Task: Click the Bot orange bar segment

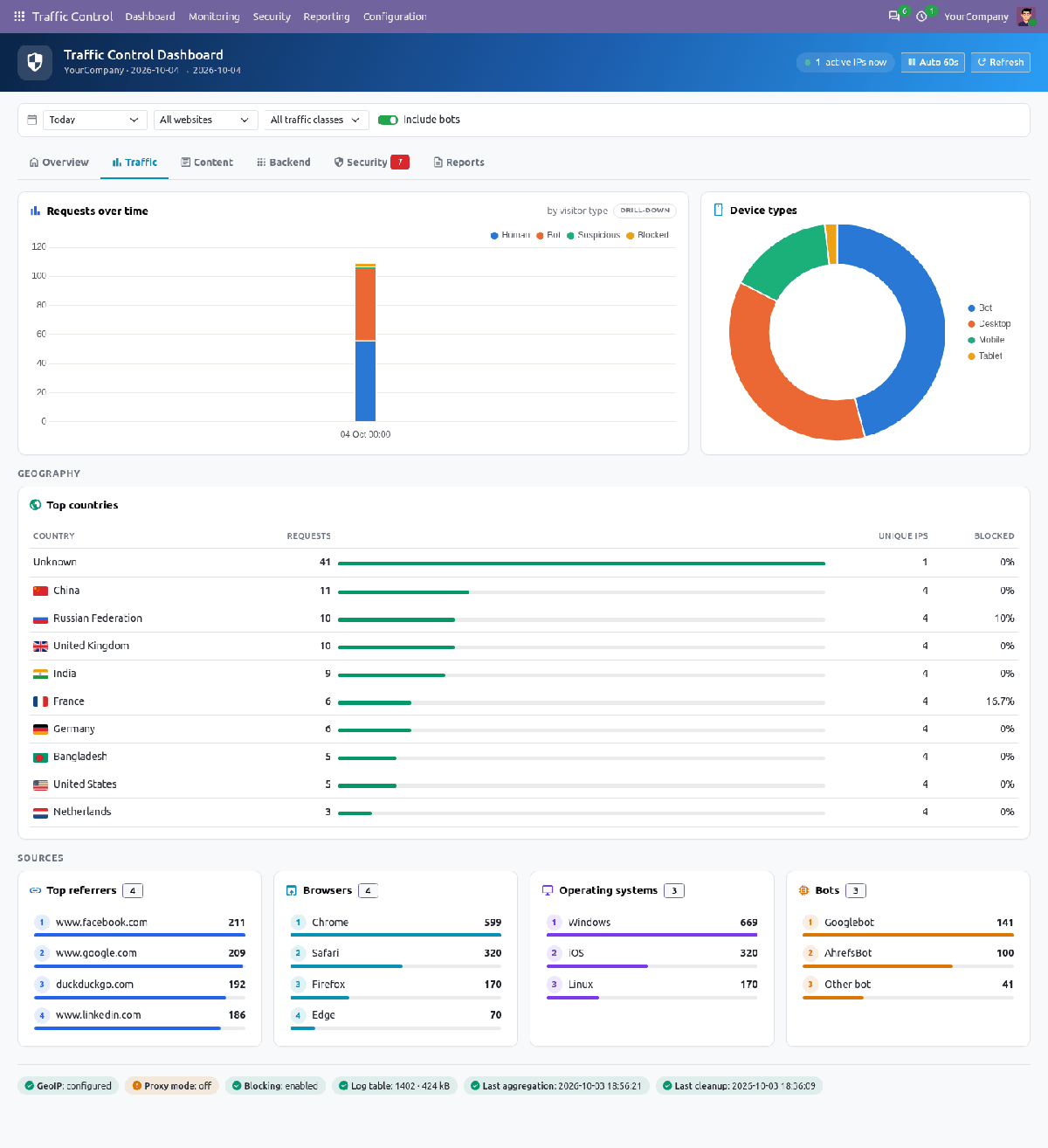Action: coord(365,304)
